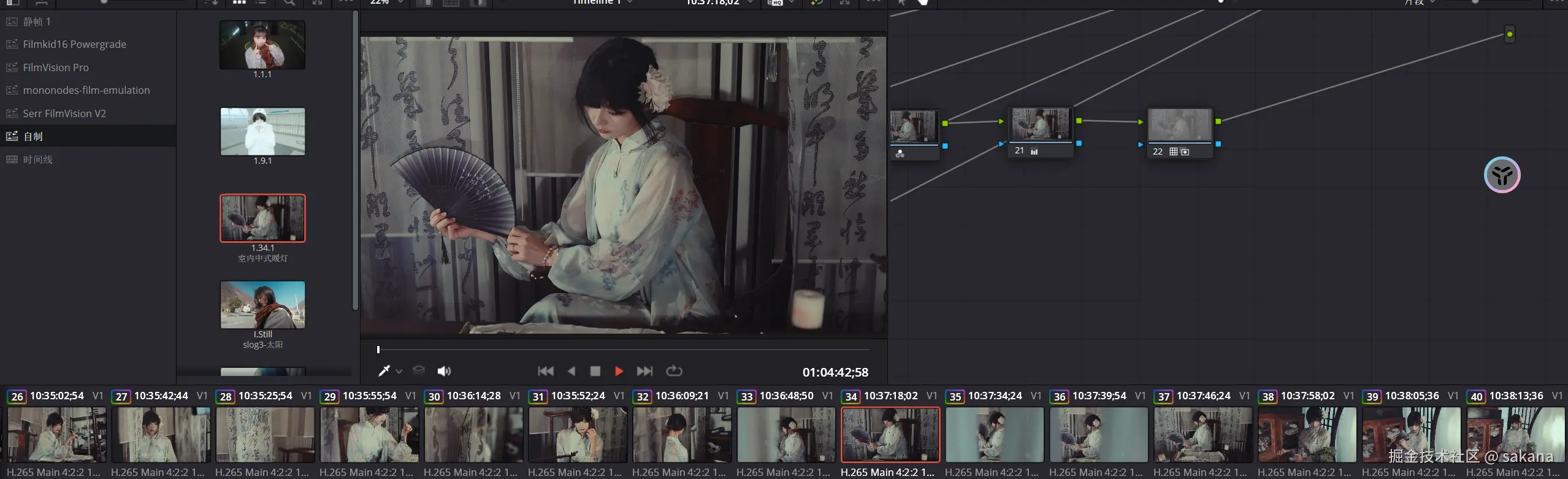Open the Filmkid16 Powergrade album

pyautogui.click(x=74, y=44)
